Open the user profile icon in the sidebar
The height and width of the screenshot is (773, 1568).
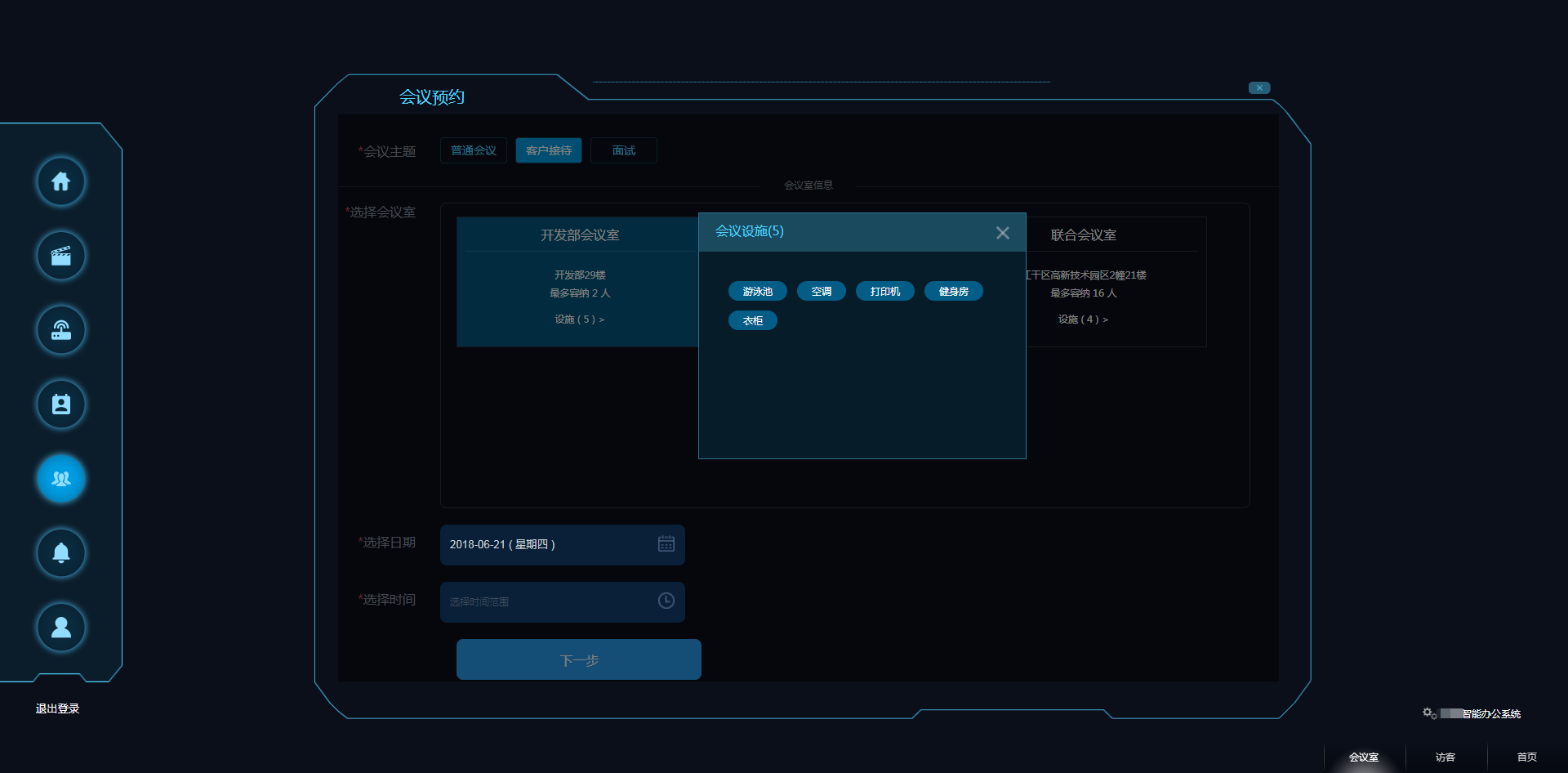tap(61, 628)
